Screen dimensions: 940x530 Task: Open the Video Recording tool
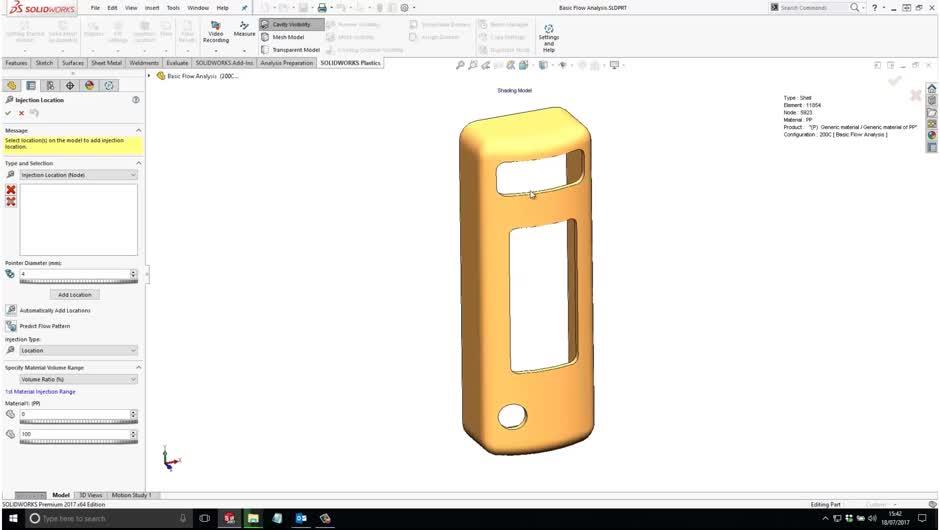pos(216,31)
